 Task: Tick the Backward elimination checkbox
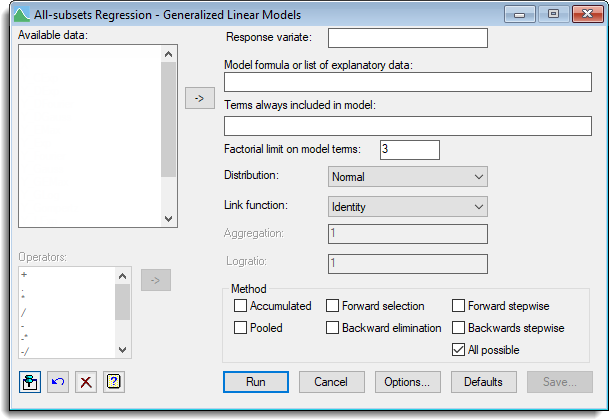tap(333, 328)
